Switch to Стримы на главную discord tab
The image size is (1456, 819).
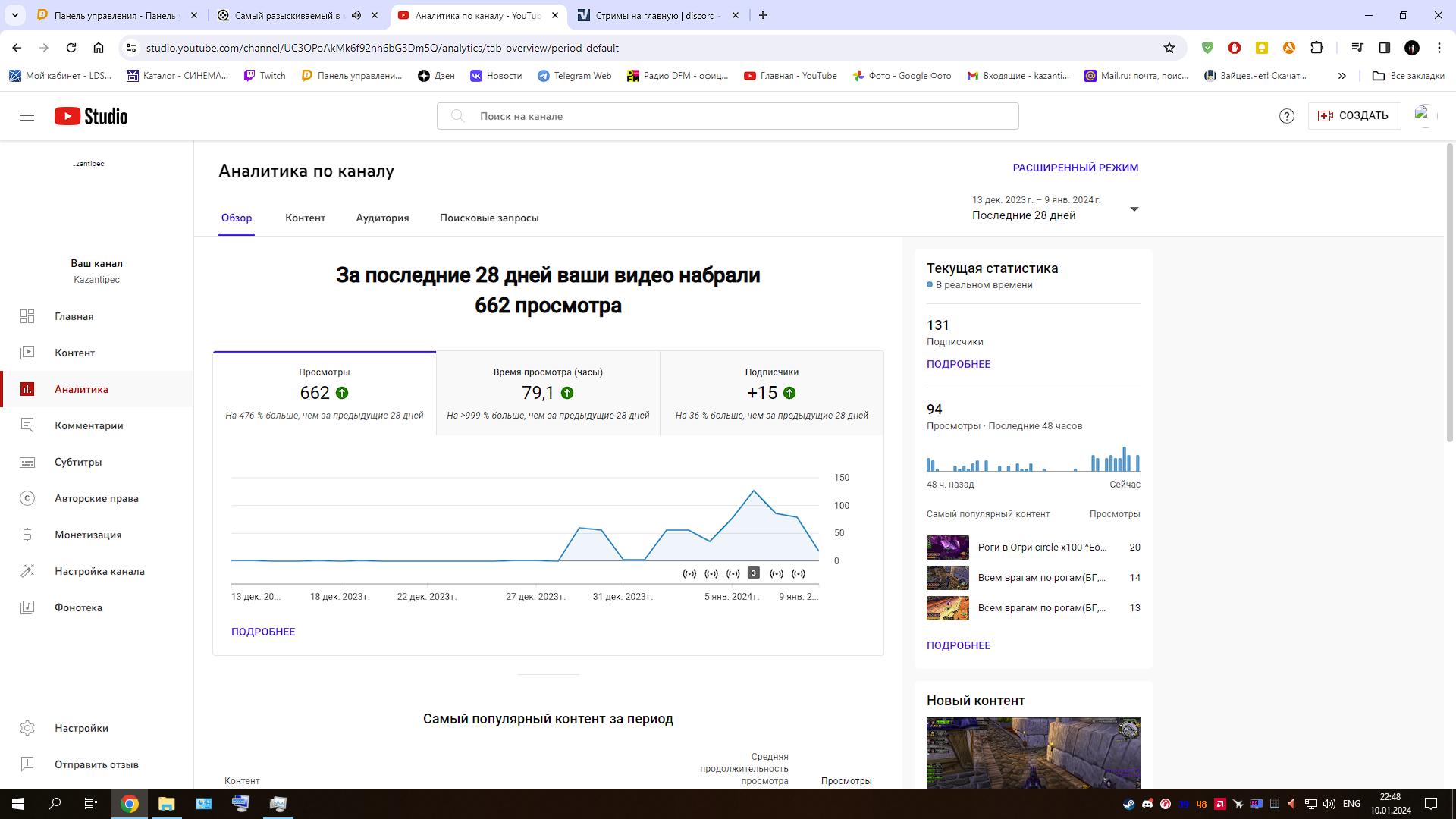pyautogui.click(x=657, y=15)
